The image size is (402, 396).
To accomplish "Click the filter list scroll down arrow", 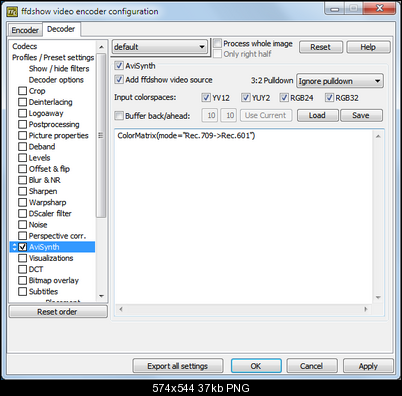I will tap(101, 296).
